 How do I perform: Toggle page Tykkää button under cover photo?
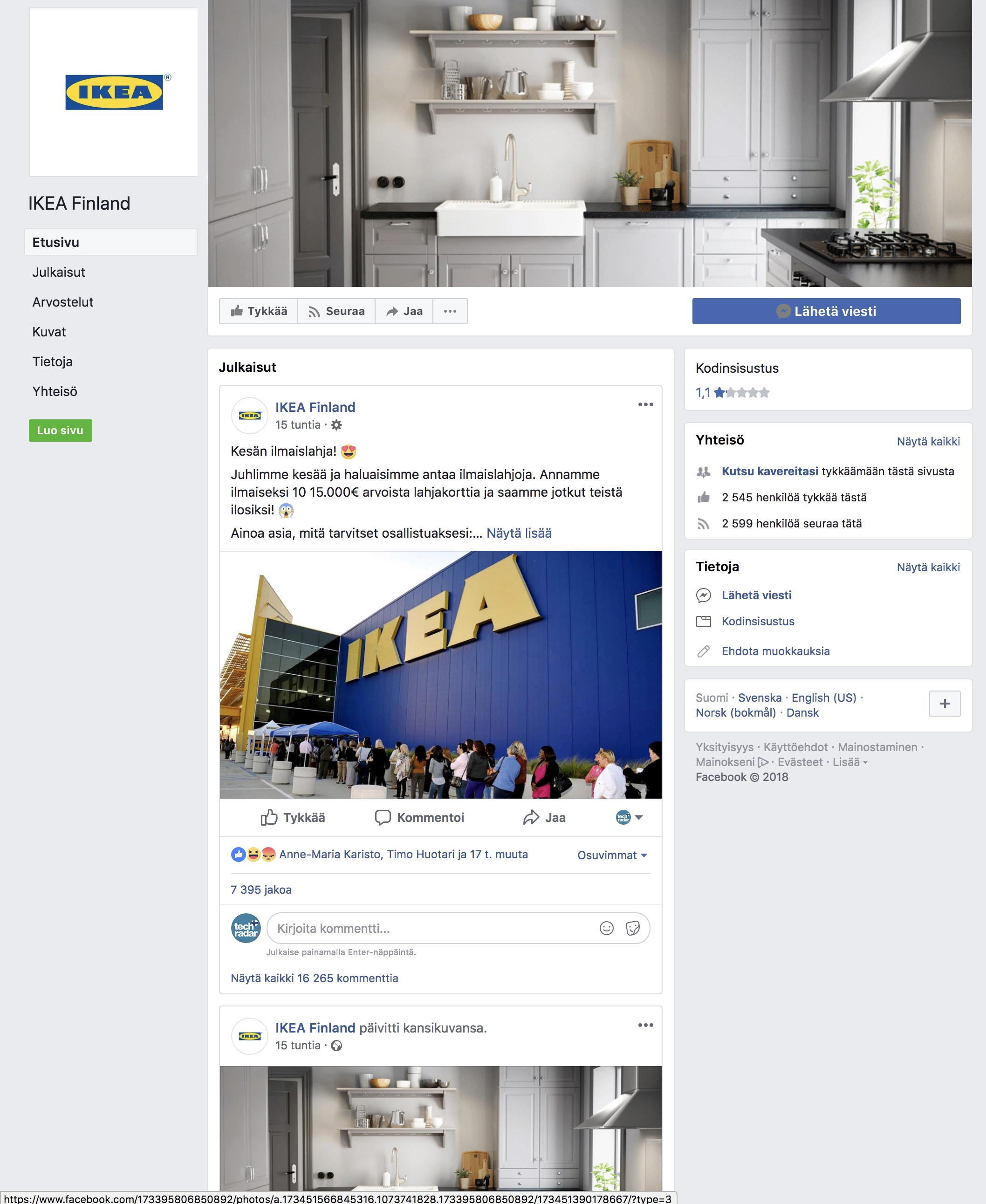point(259,311)
